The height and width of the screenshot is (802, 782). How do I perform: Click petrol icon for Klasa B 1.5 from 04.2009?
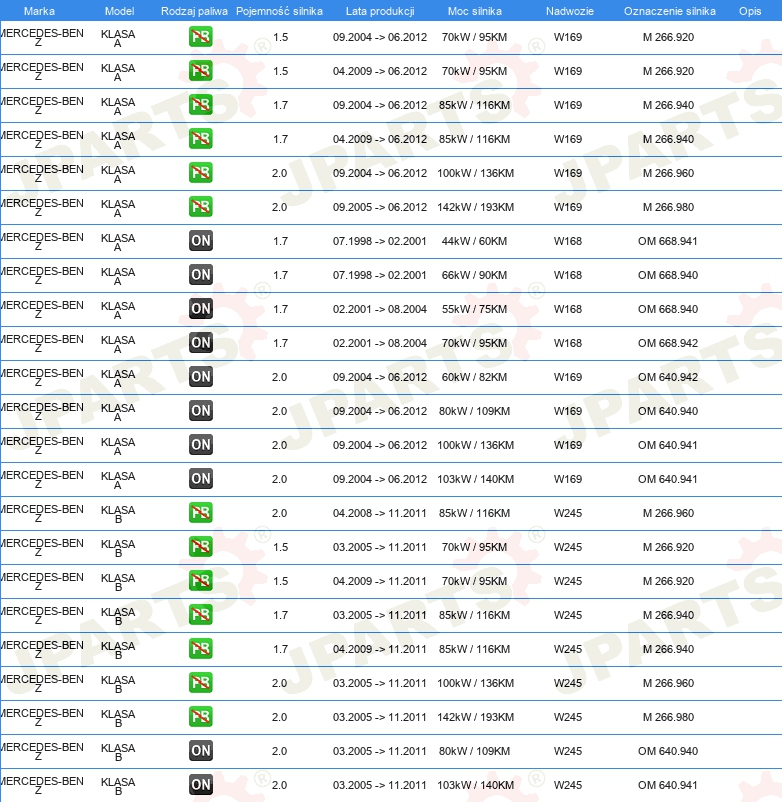point(200,581)
